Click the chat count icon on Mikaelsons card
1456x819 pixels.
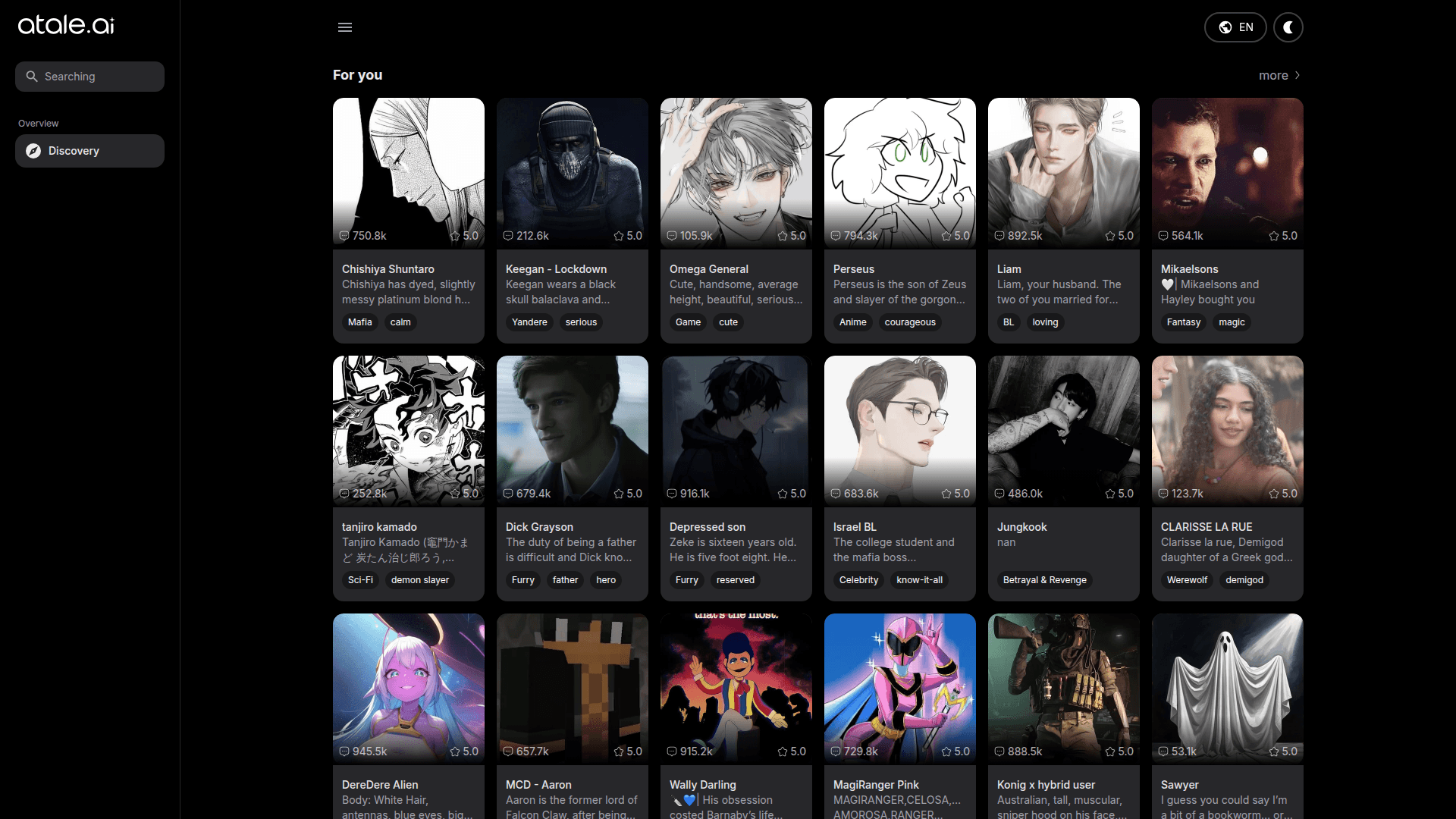(1163, 236)
